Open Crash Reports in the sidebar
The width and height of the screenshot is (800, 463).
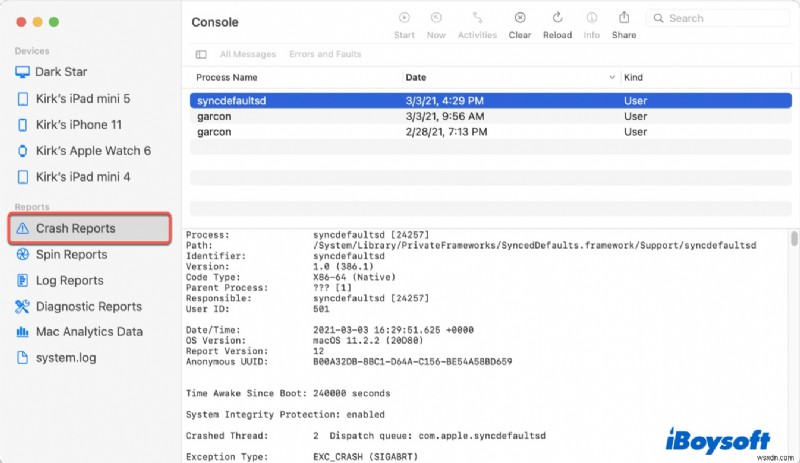coord(89,228)
